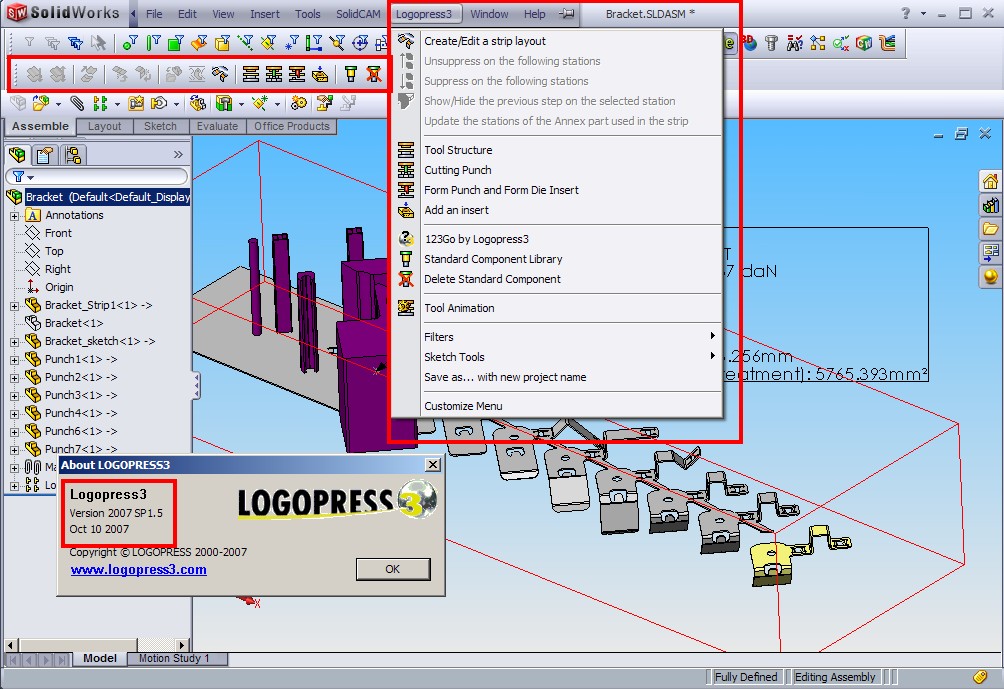Click feature tree scrollbar right arrow

point(182,645)
